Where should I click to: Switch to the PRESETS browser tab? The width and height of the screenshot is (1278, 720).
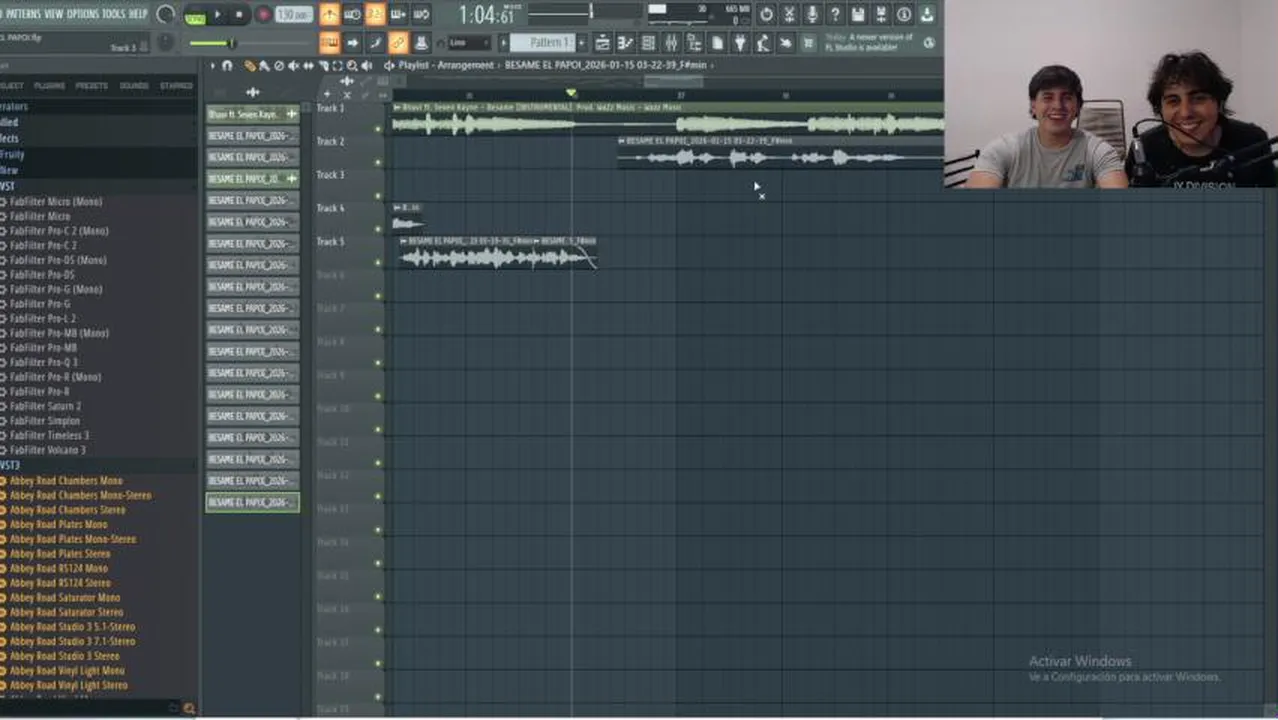coord(91,86)
